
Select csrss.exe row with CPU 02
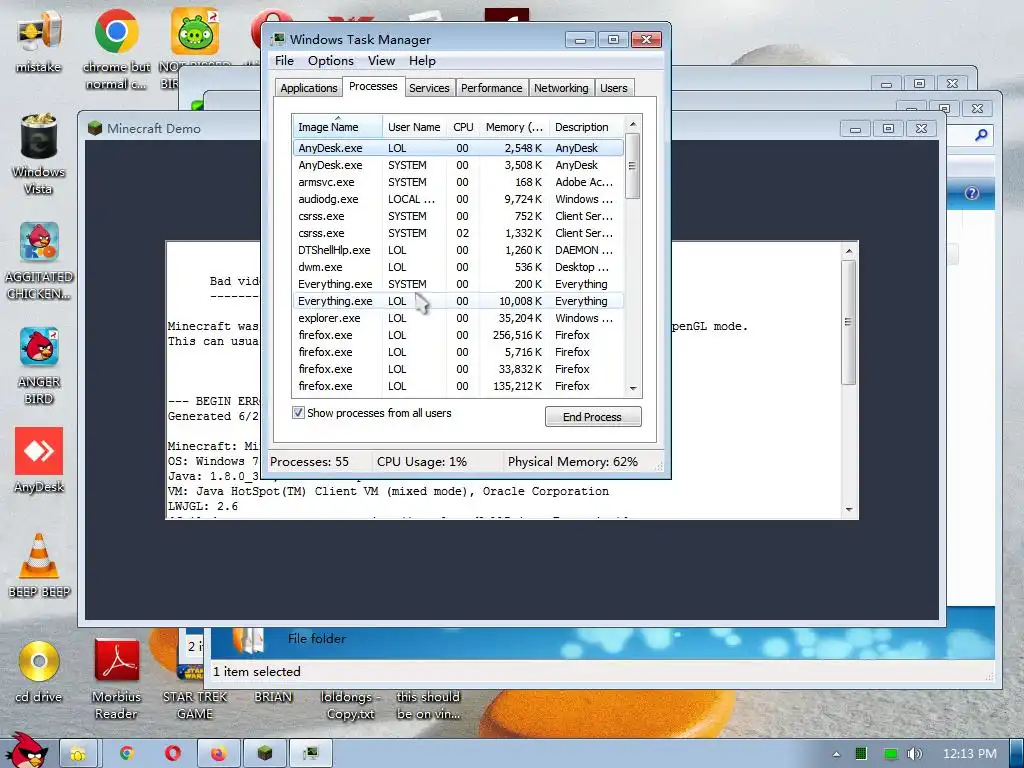(x=458, y=233)
